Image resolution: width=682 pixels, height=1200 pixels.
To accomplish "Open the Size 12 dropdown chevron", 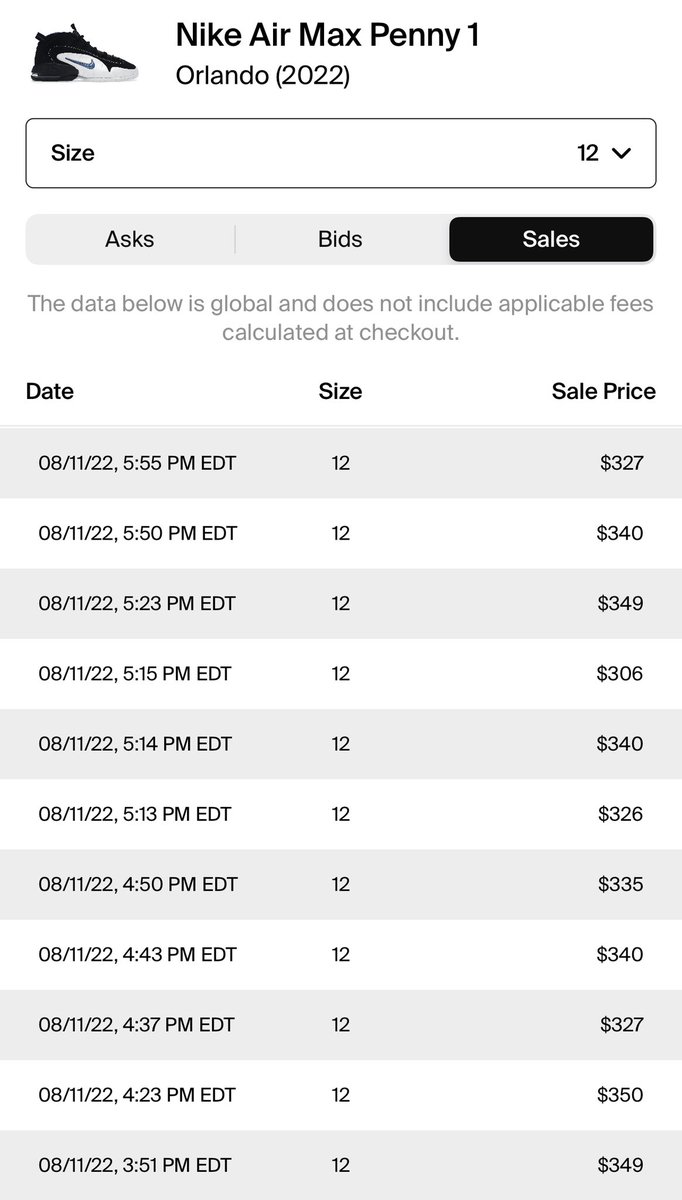I will tap(621, 153).
